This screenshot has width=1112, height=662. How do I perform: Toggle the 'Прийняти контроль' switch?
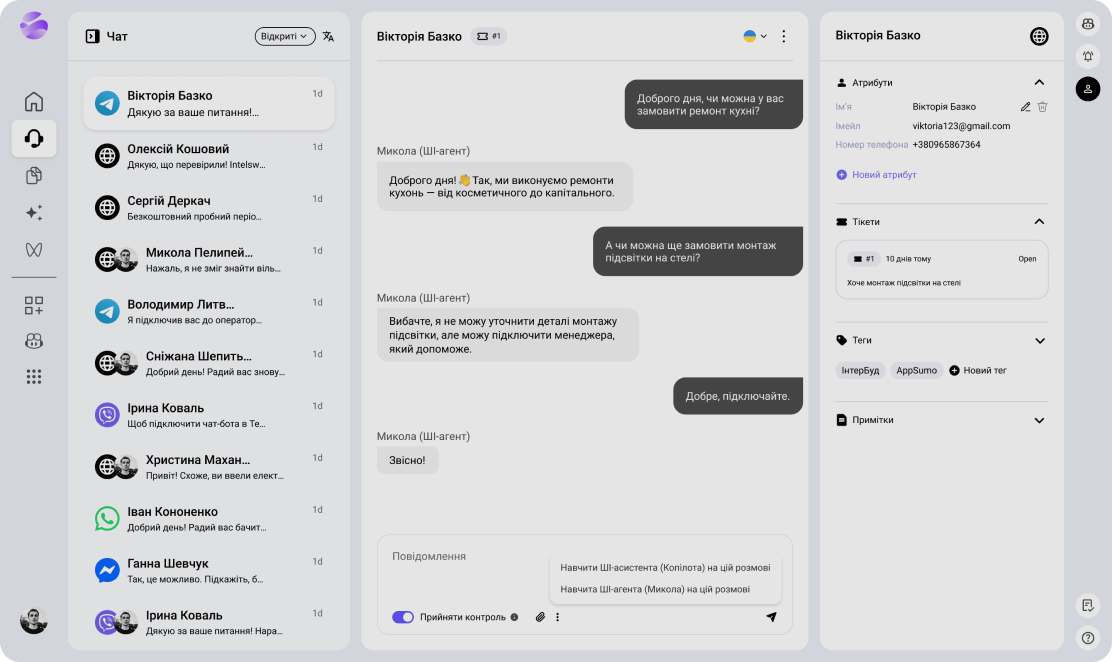click(403, 617)
